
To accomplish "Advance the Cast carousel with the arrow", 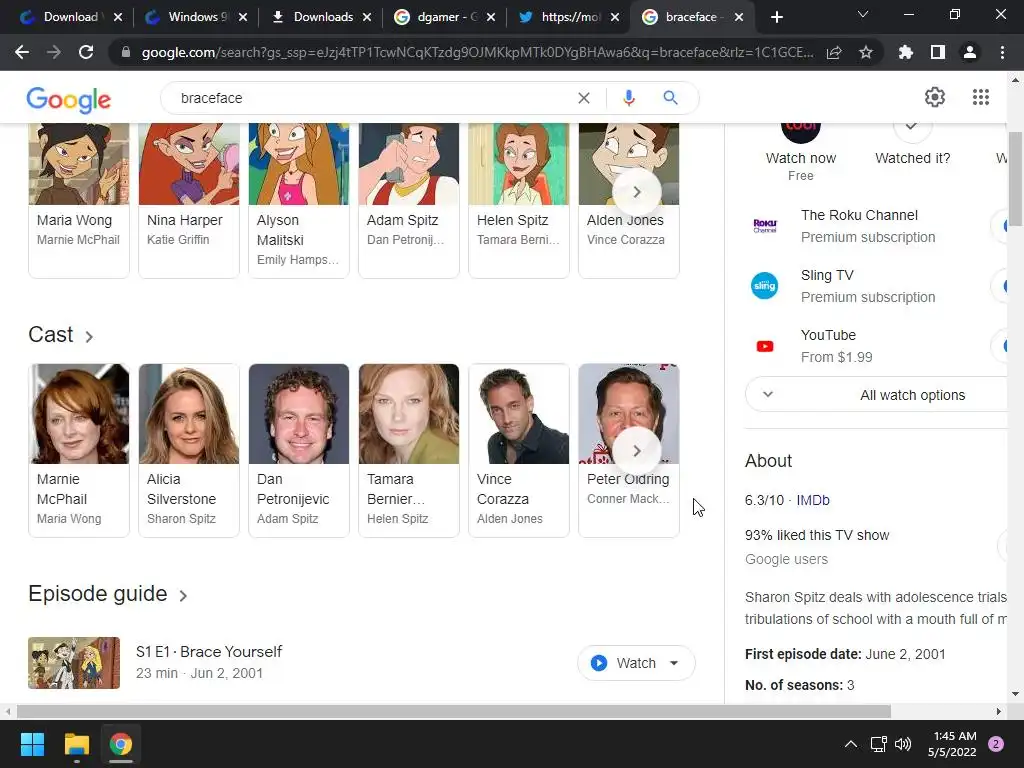I will [x=637, y=451].
